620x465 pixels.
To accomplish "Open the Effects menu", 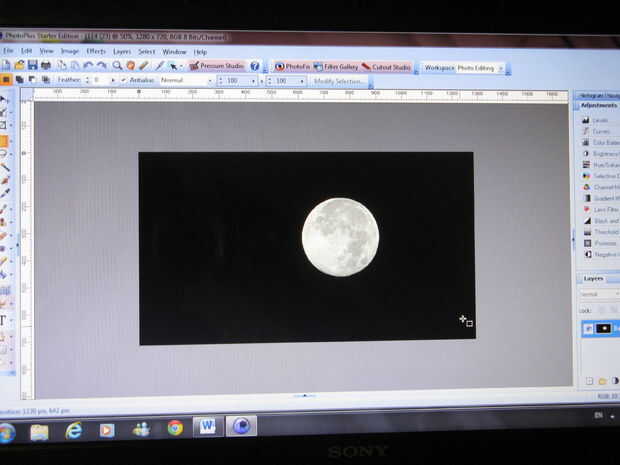I will point(96,51).
